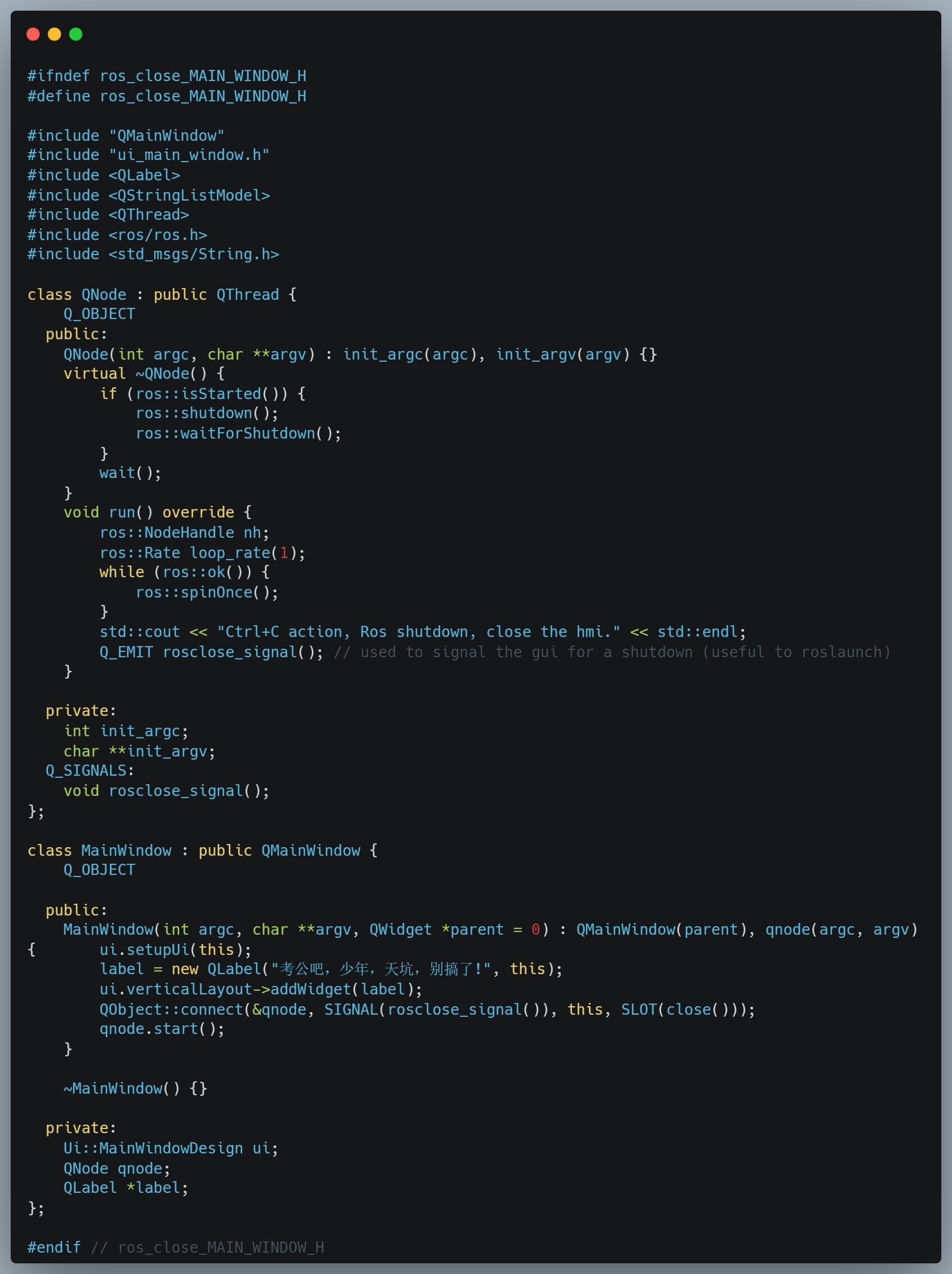
Task: Click the '#include <ros/ros.h>' line
Action: (117, 235)
